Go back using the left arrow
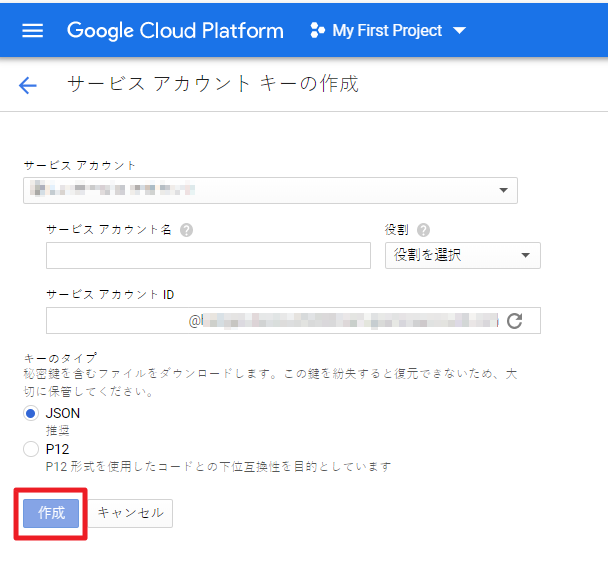 (x=28, y=86)
